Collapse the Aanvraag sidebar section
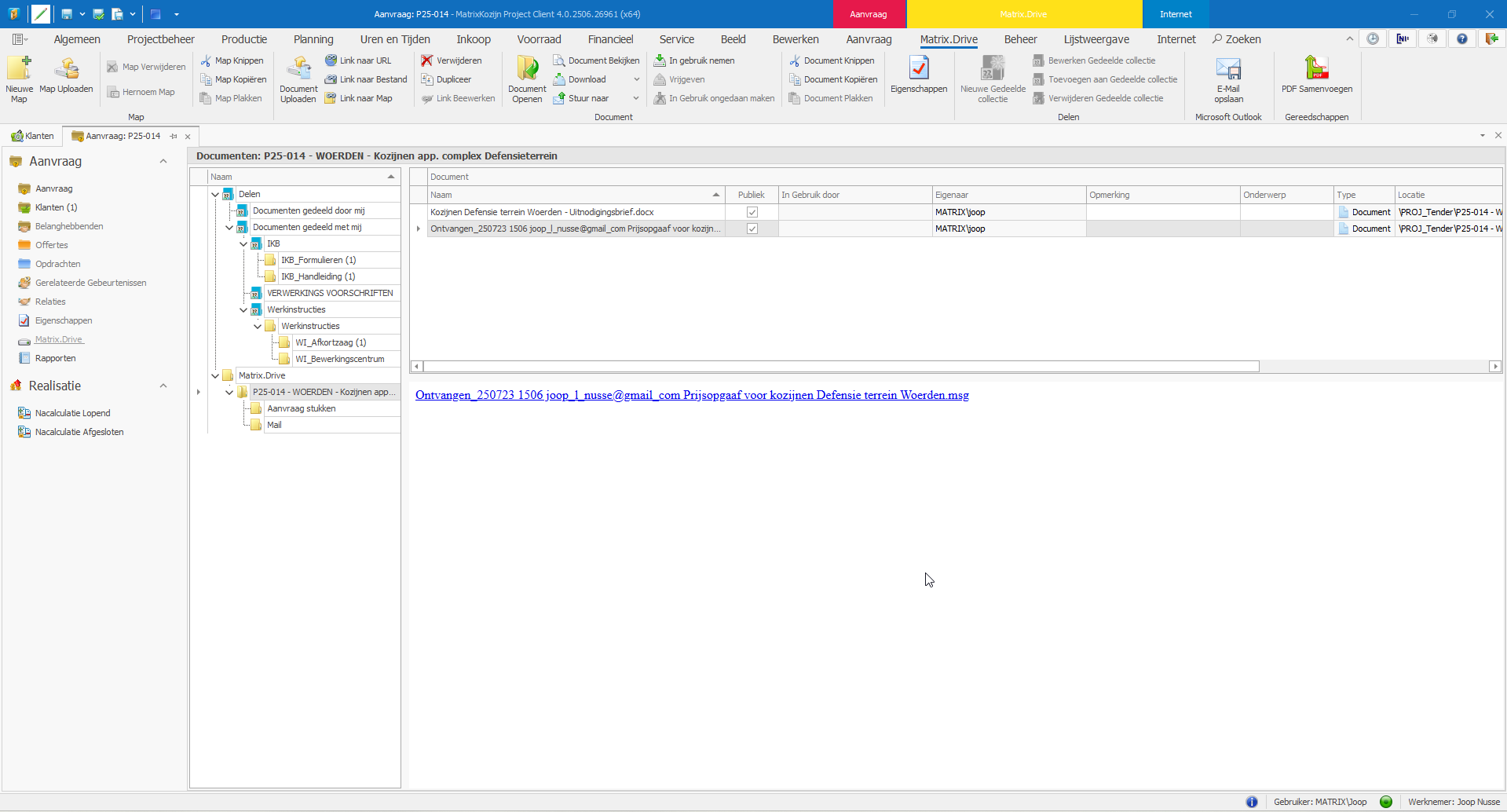The height and width of the screenshot is (812, 1507). click(163, 162)
